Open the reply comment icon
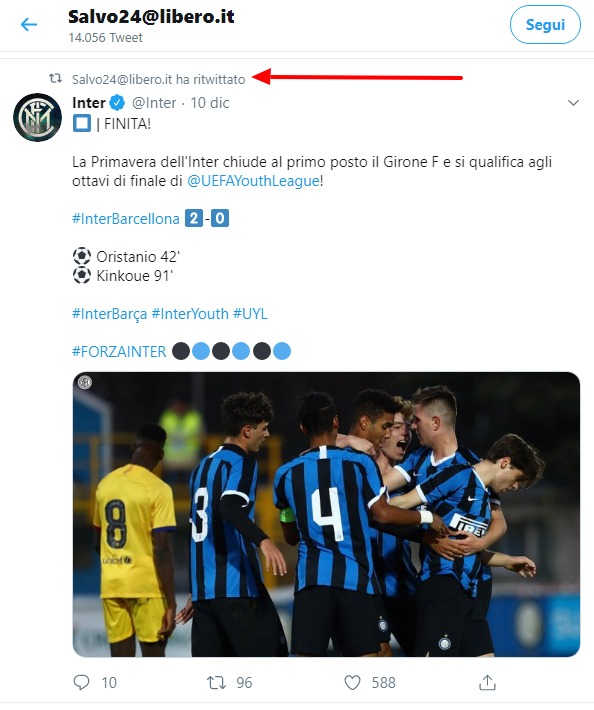Viewport: 594px width, 710px height. (x=81, y=682)
